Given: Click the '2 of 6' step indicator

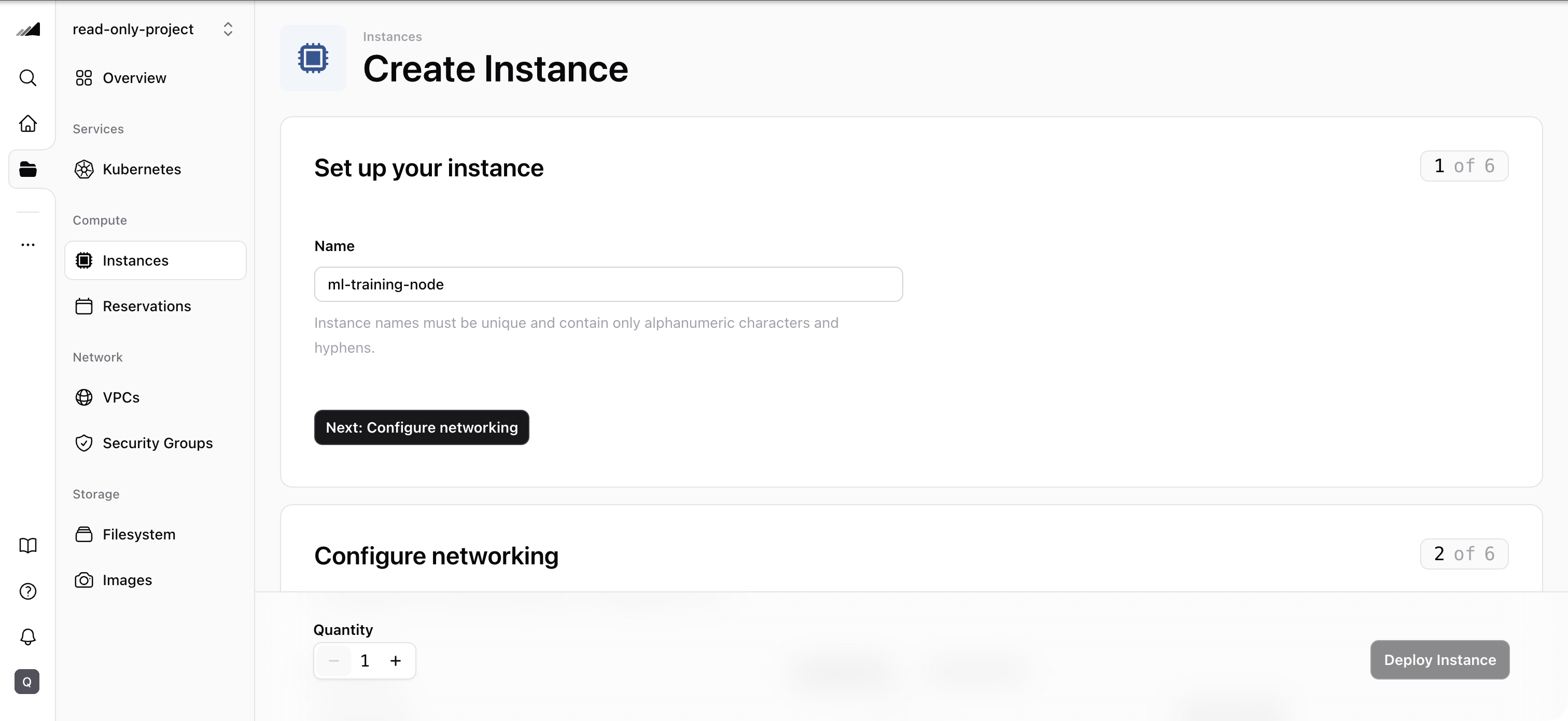Looking at the screenshot, I should [x=1464, y=554].
